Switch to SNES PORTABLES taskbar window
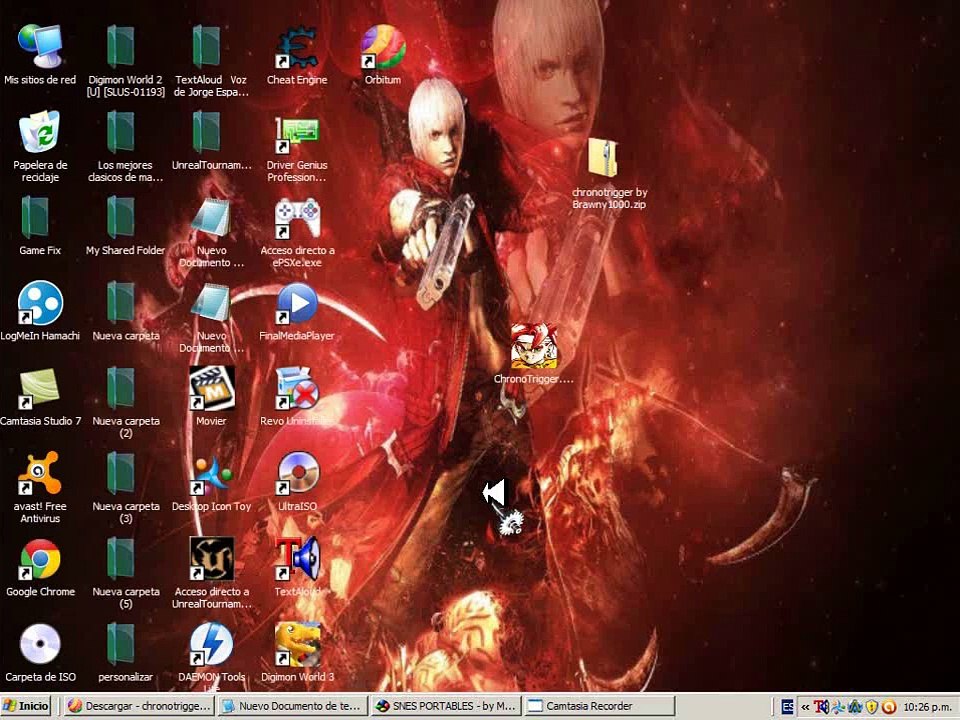Image resolution: width=960 pixels, height=720 pixels. (x=446, y=706)
